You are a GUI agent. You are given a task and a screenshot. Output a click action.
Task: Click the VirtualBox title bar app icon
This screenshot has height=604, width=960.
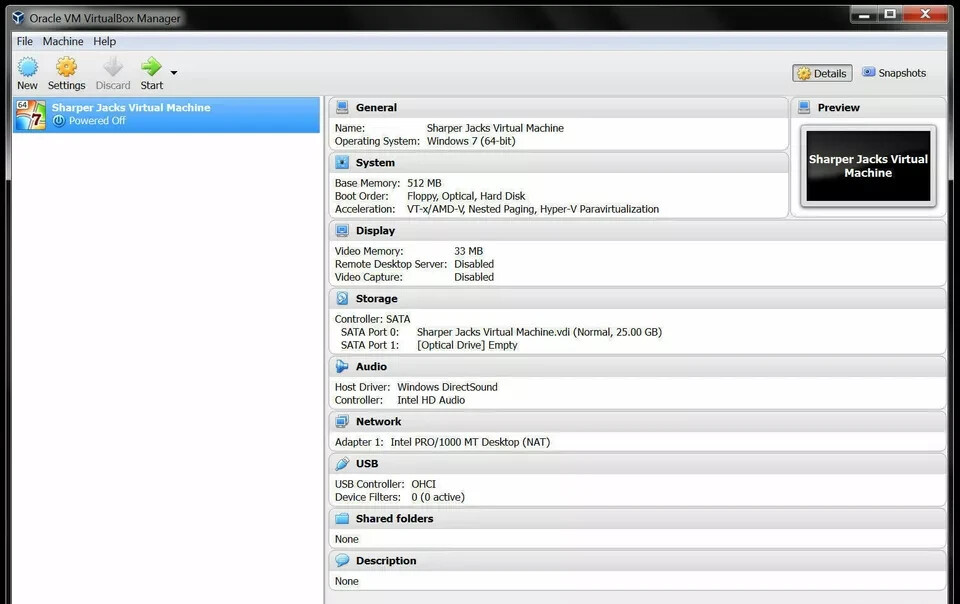[18, 18]
